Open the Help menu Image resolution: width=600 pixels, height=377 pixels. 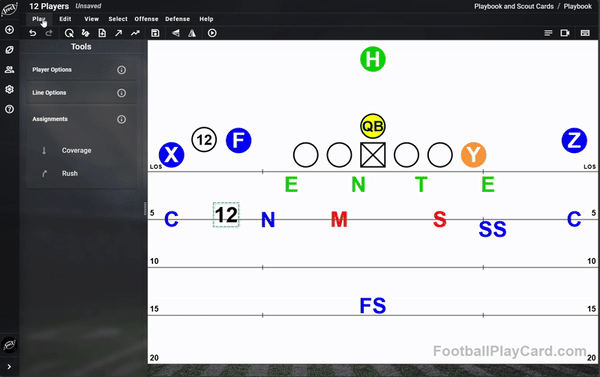(x=206, y=19)
